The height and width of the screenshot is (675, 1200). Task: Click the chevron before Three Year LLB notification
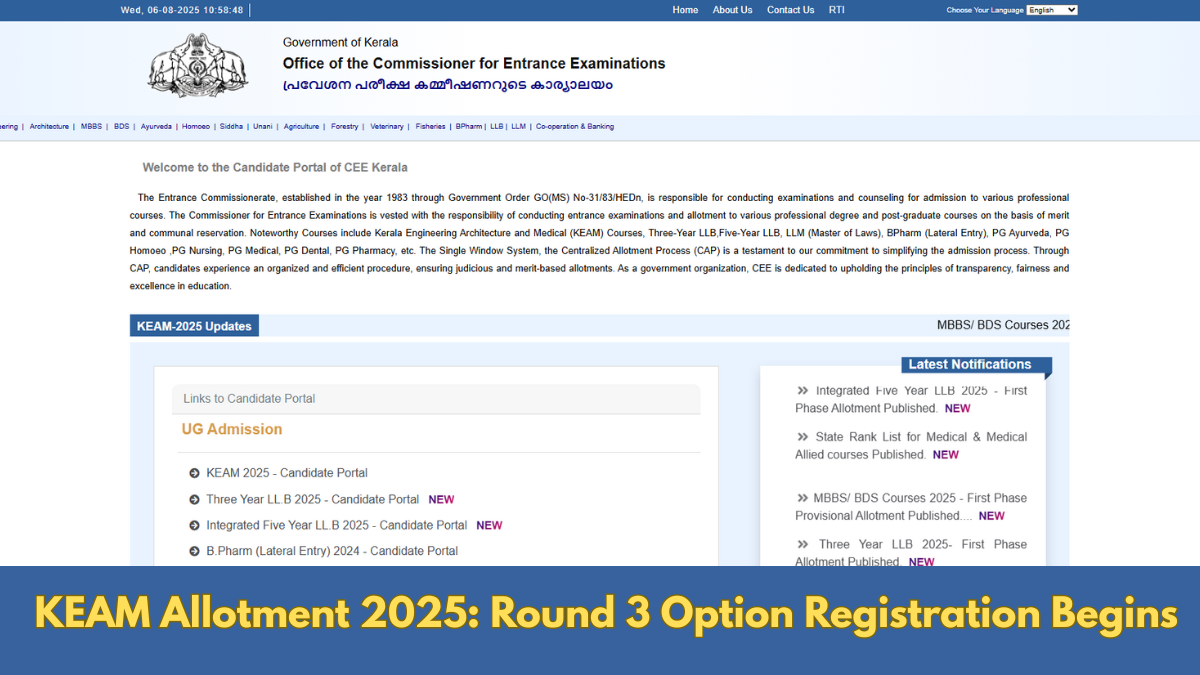pos(803,545)
